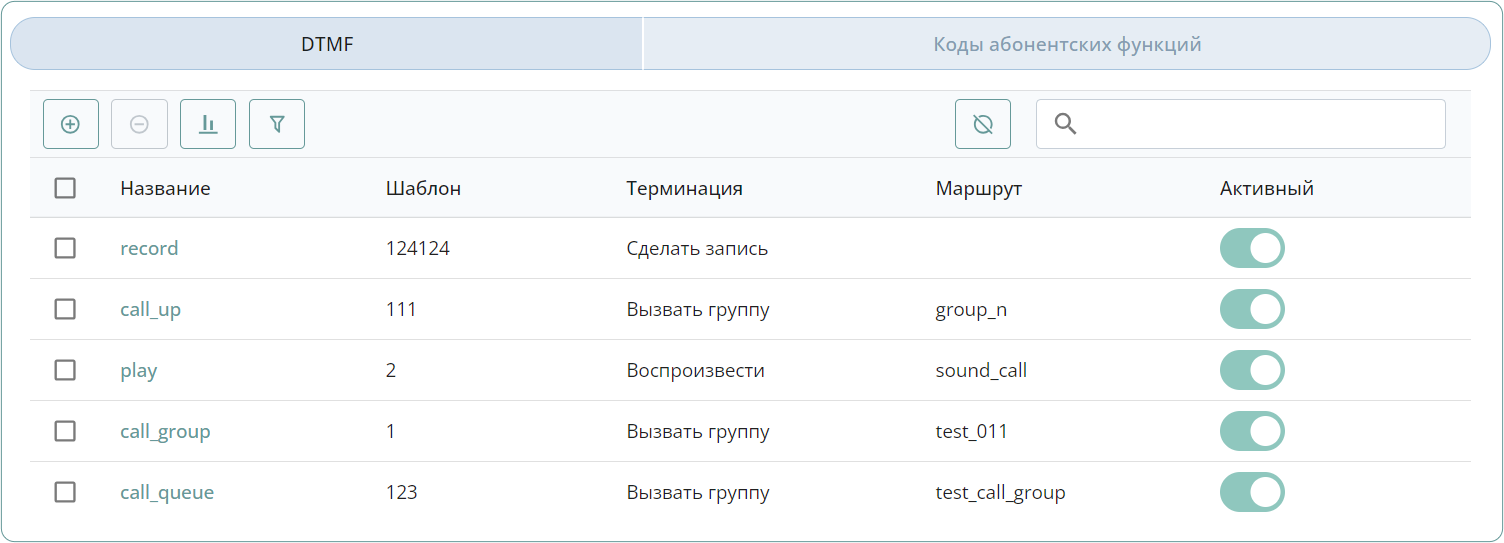
Task: Click the template value 124124
Action: click(x=418, y=248)
